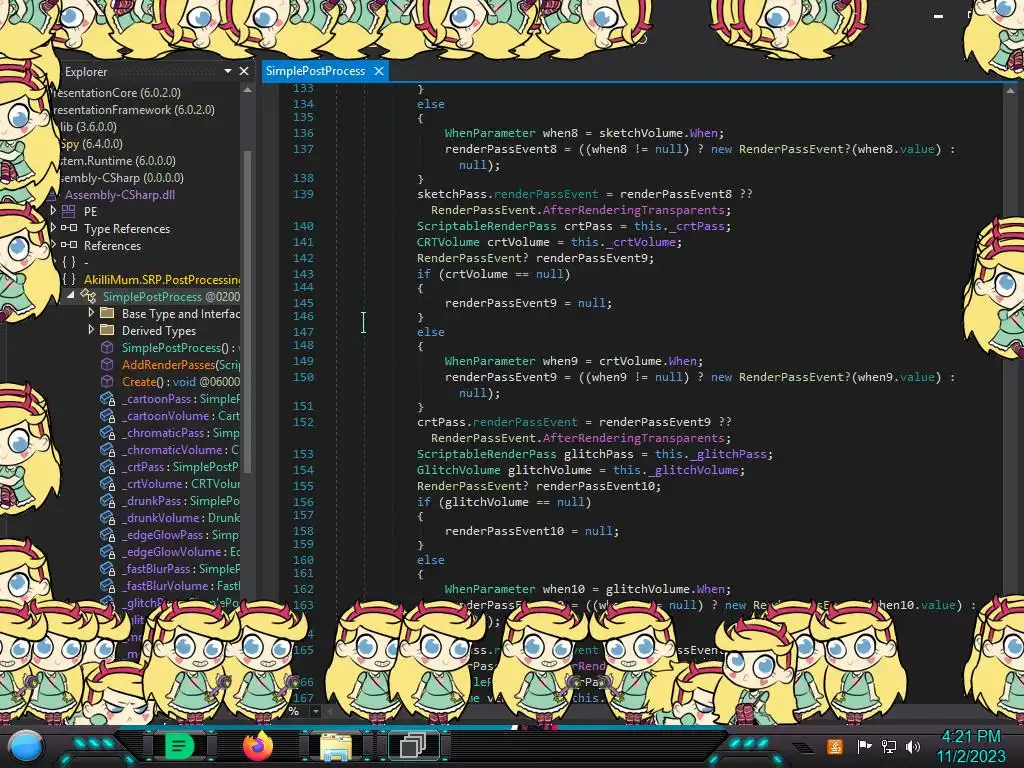The image size is (1024, 768).
Task: Open the zoom percentage dropdown
Action: [x=315, y=711]
